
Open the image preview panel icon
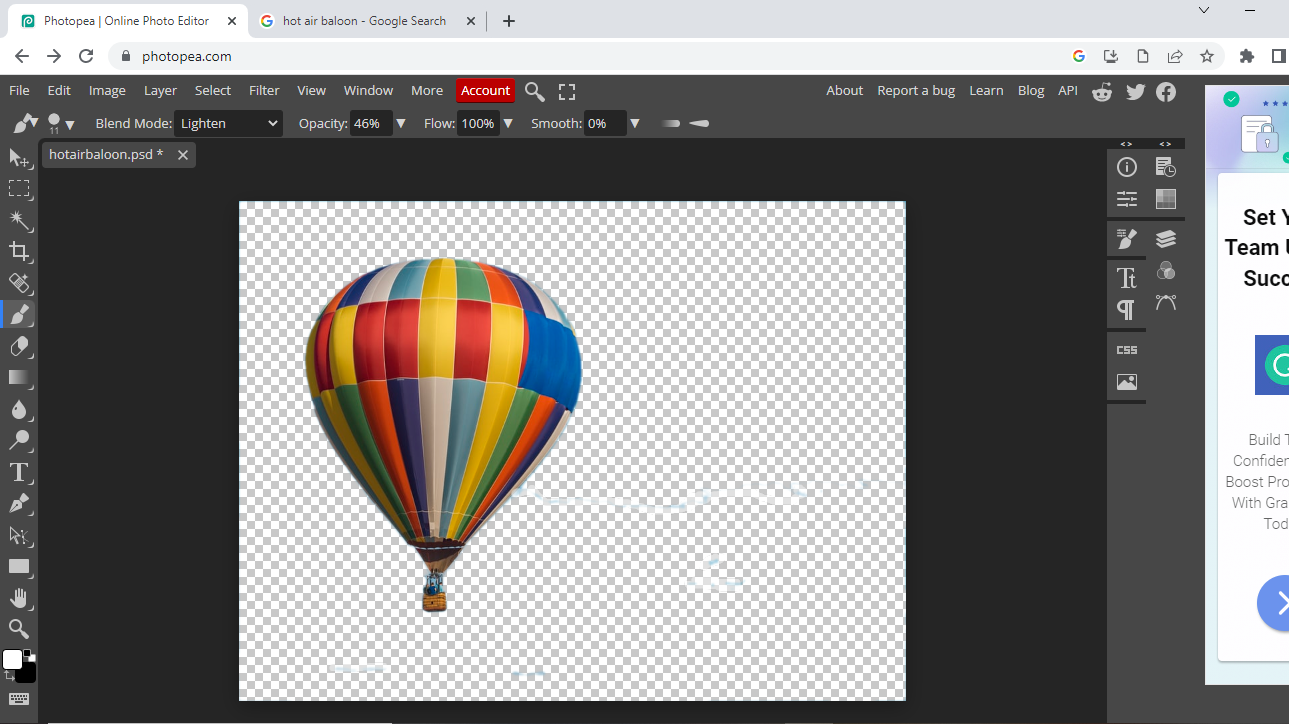pyautogui.click(x=1127, y=382)
